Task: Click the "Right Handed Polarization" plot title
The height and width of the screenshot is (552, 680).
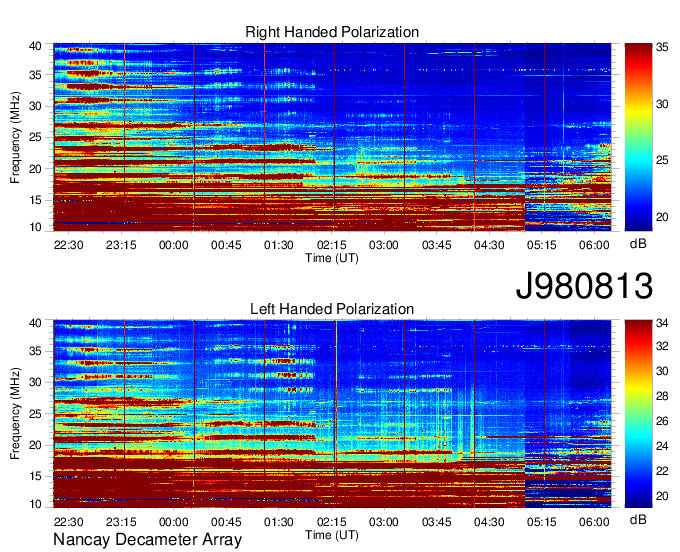Action: [x=332, y=32]
